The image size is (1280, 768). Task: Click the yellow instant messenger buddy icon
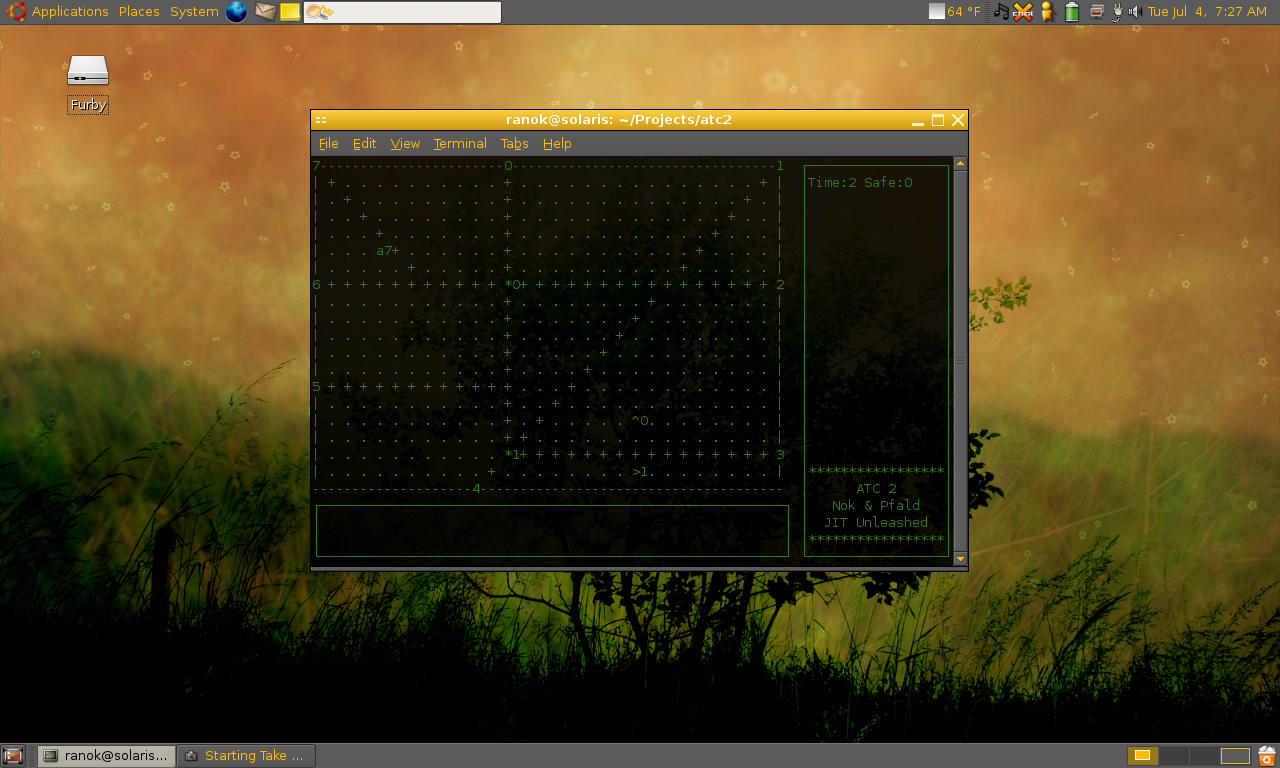1047,12
